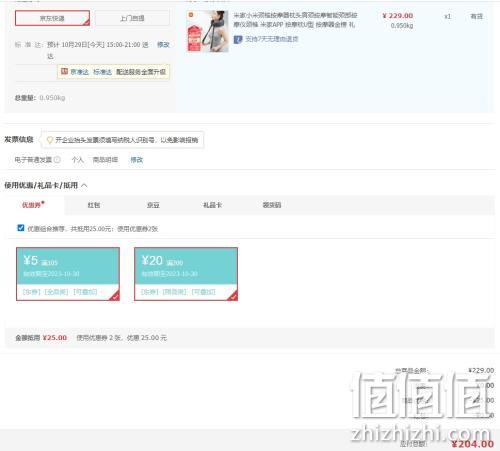Open the massager product thumbnail
Viewport: 500px width, 451px height.
[208, 31]
